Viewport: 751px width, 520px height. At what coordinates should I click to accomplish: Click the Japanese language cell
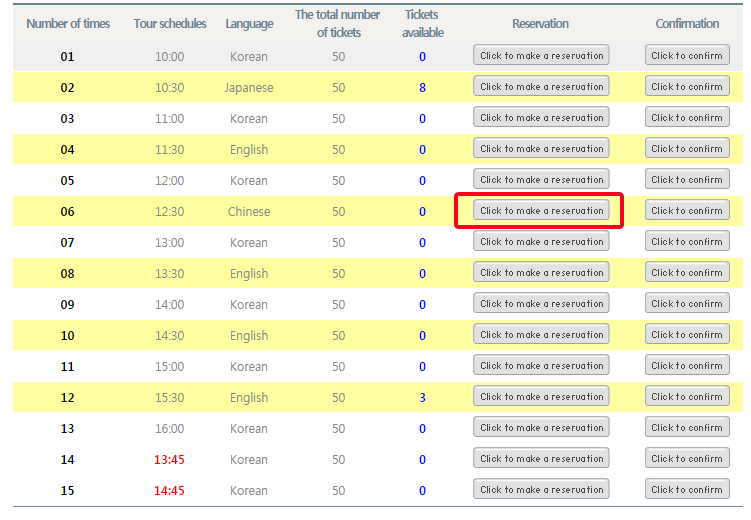249,88
